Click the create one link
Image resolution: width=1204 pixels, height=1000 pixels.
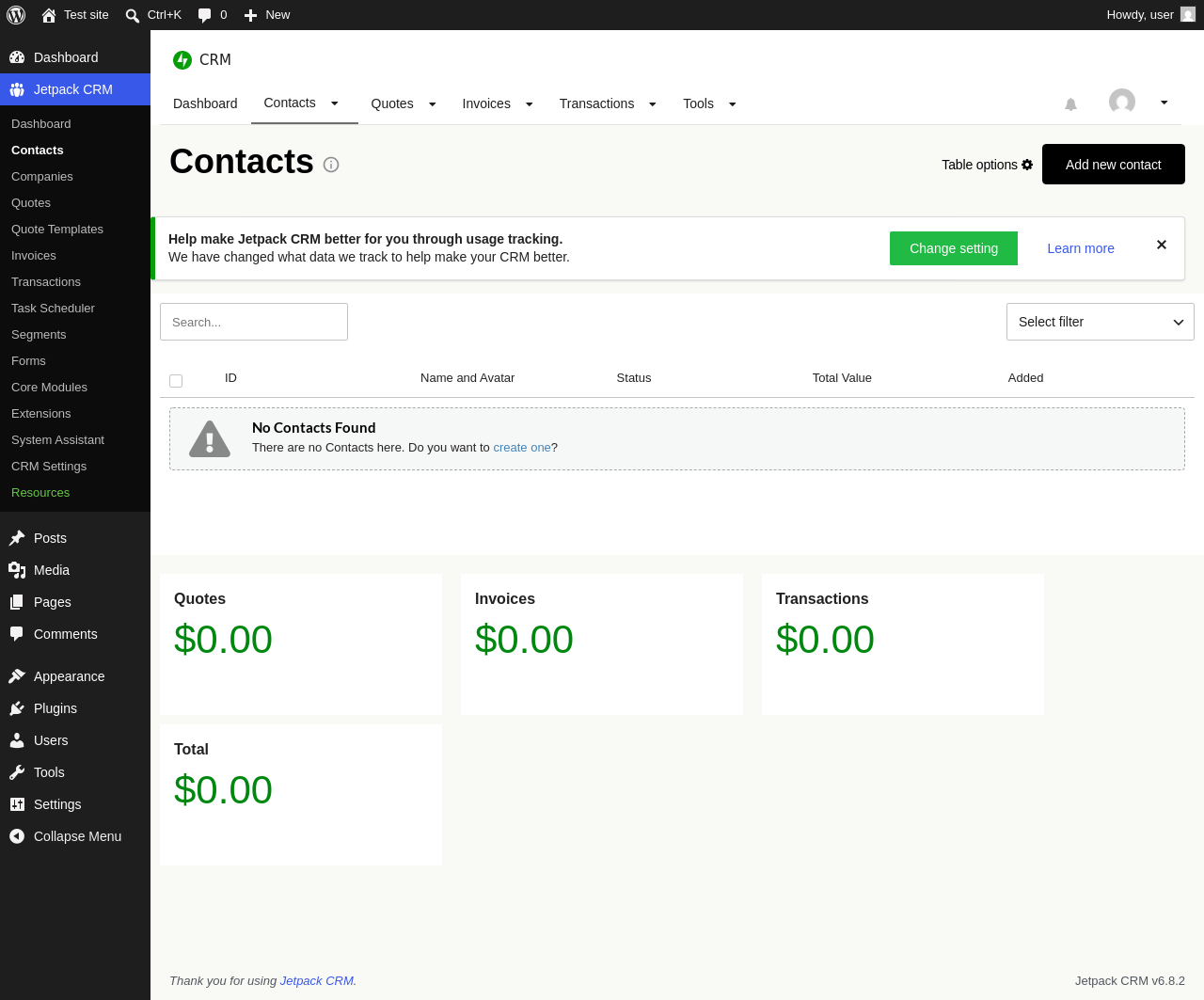coord(522,448)
